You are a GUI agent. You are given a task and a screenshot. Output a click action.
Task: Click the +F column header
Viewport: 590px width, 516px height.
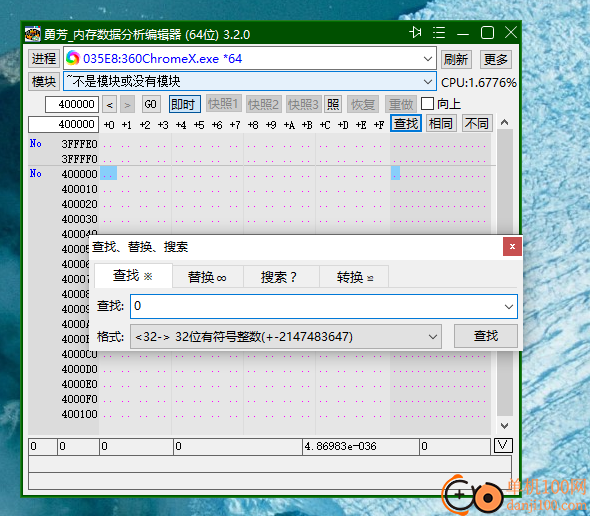click(379, 125)
